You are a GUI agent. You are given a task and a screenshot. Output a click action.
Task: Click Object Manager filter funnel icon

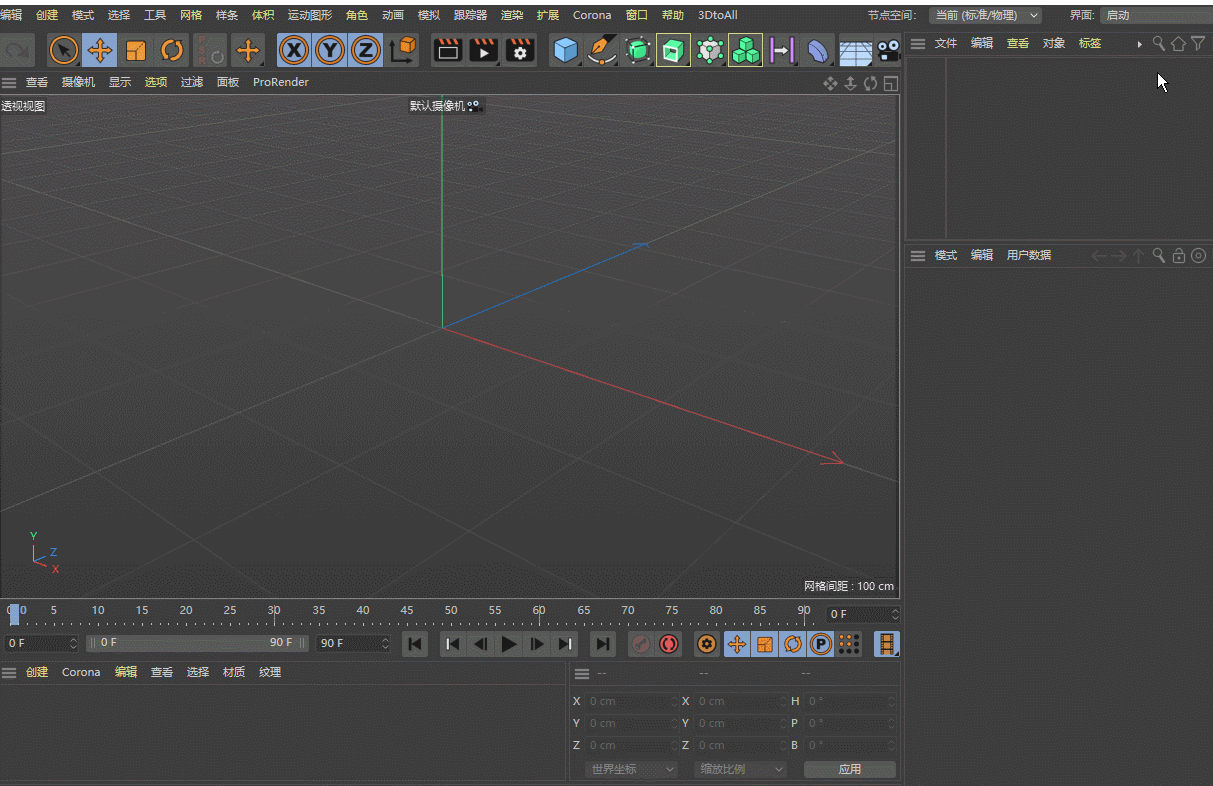click(1198, 43)
